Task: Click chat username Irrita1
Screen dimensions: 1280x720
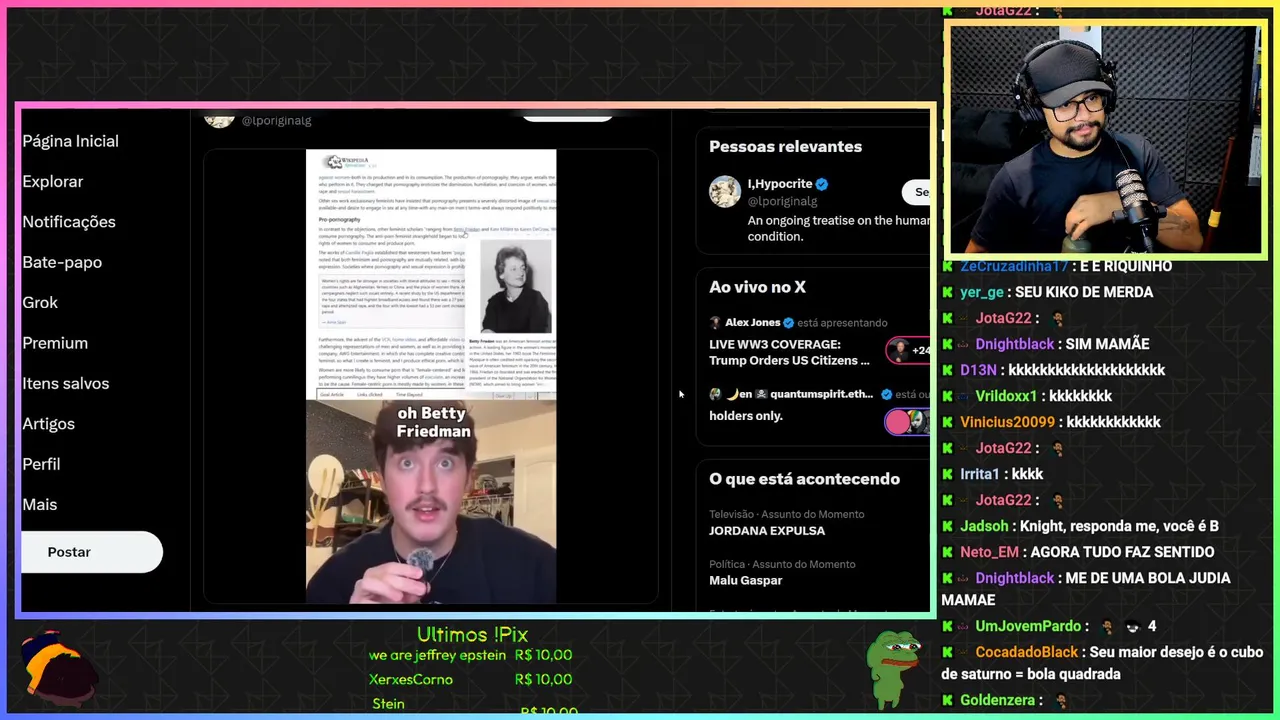Action: [980, 474]
